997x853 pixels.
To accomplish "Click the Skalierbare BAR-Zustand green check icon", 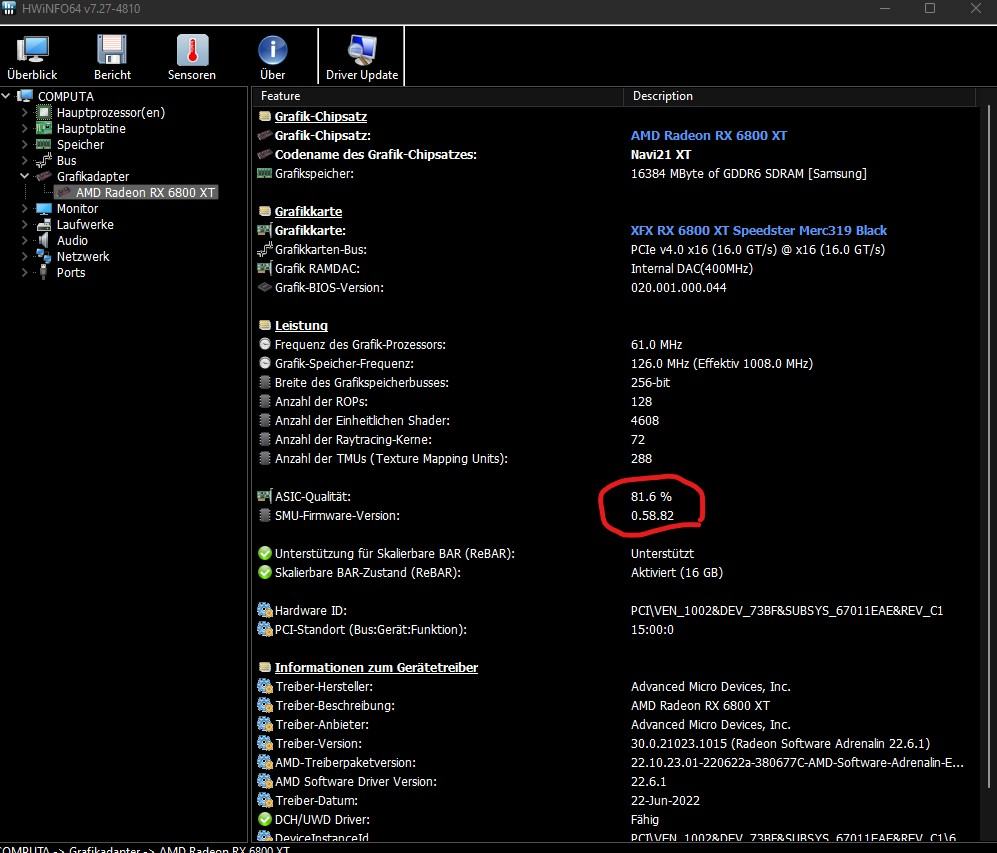I will [x=265, y=572].
